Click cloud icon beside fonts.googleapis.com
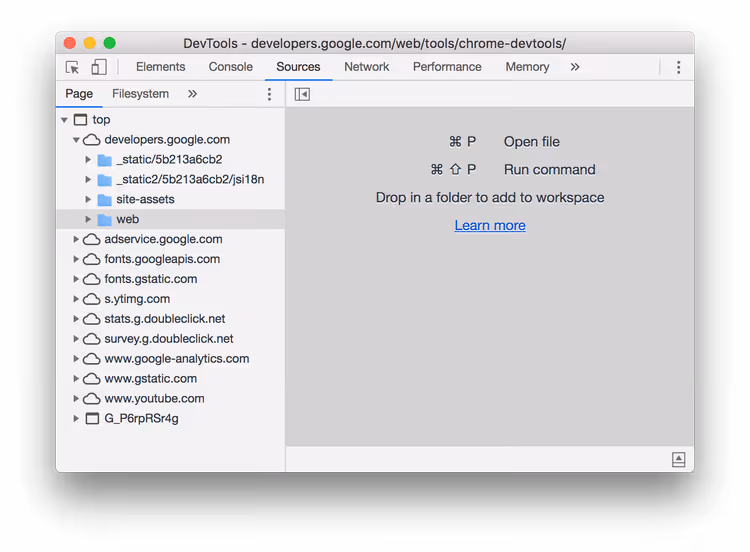750x552 pixels. point(91,259)
